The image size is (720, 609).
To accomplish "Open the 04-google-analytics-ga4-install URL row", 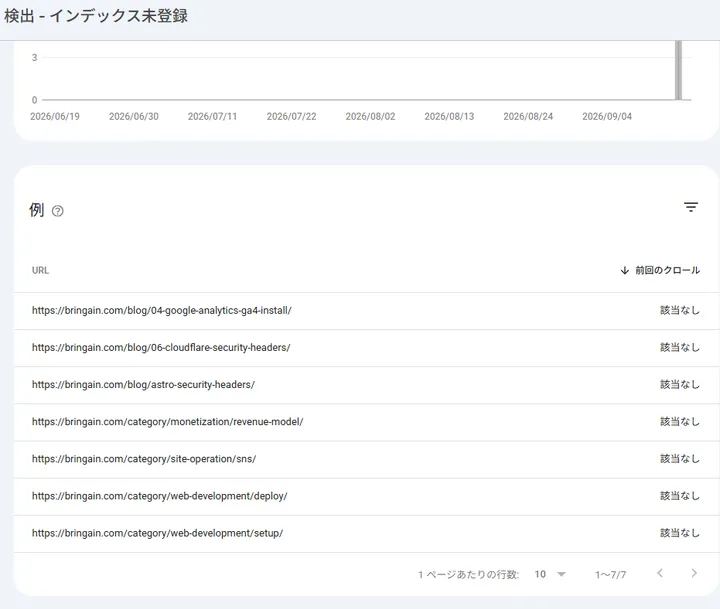I will (366, 310).
